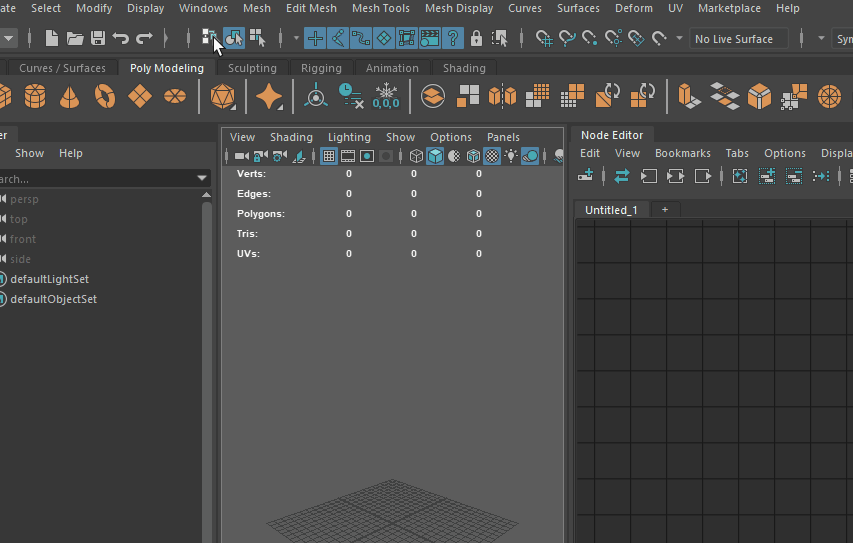The height and width of the screenshot is (543, 853).
Task: Click the snowflake Freeze Transformations icon
Action: [x=386, y=97]
